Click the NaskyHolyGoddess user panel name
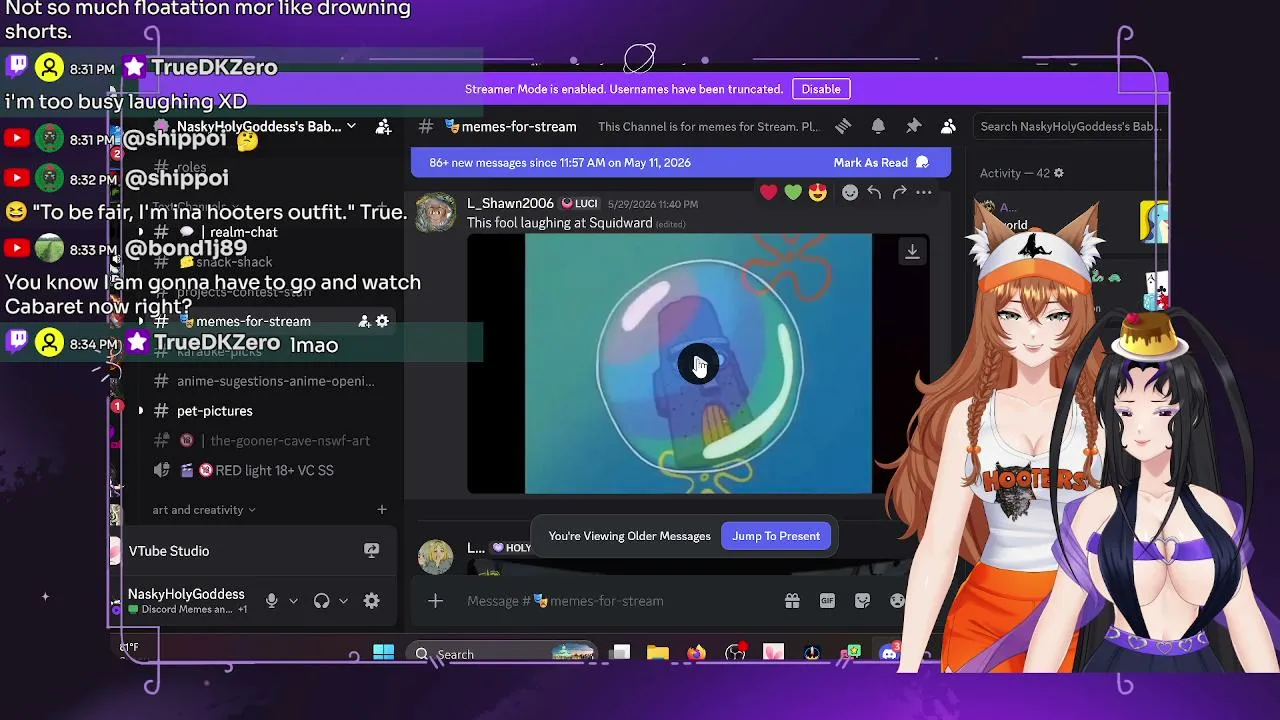This screenshot has width=1280, height=720. pos(186,594)
